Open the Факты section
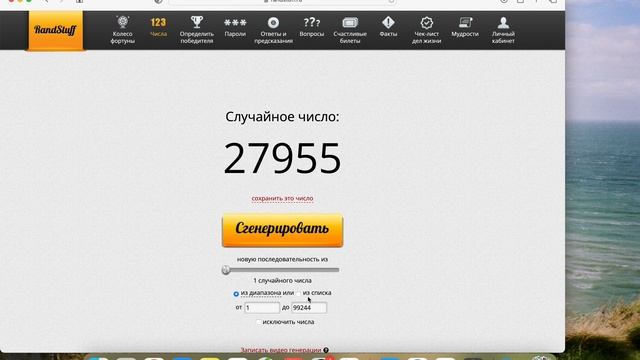This screenshot has height=360, width=640. [388, 27]
